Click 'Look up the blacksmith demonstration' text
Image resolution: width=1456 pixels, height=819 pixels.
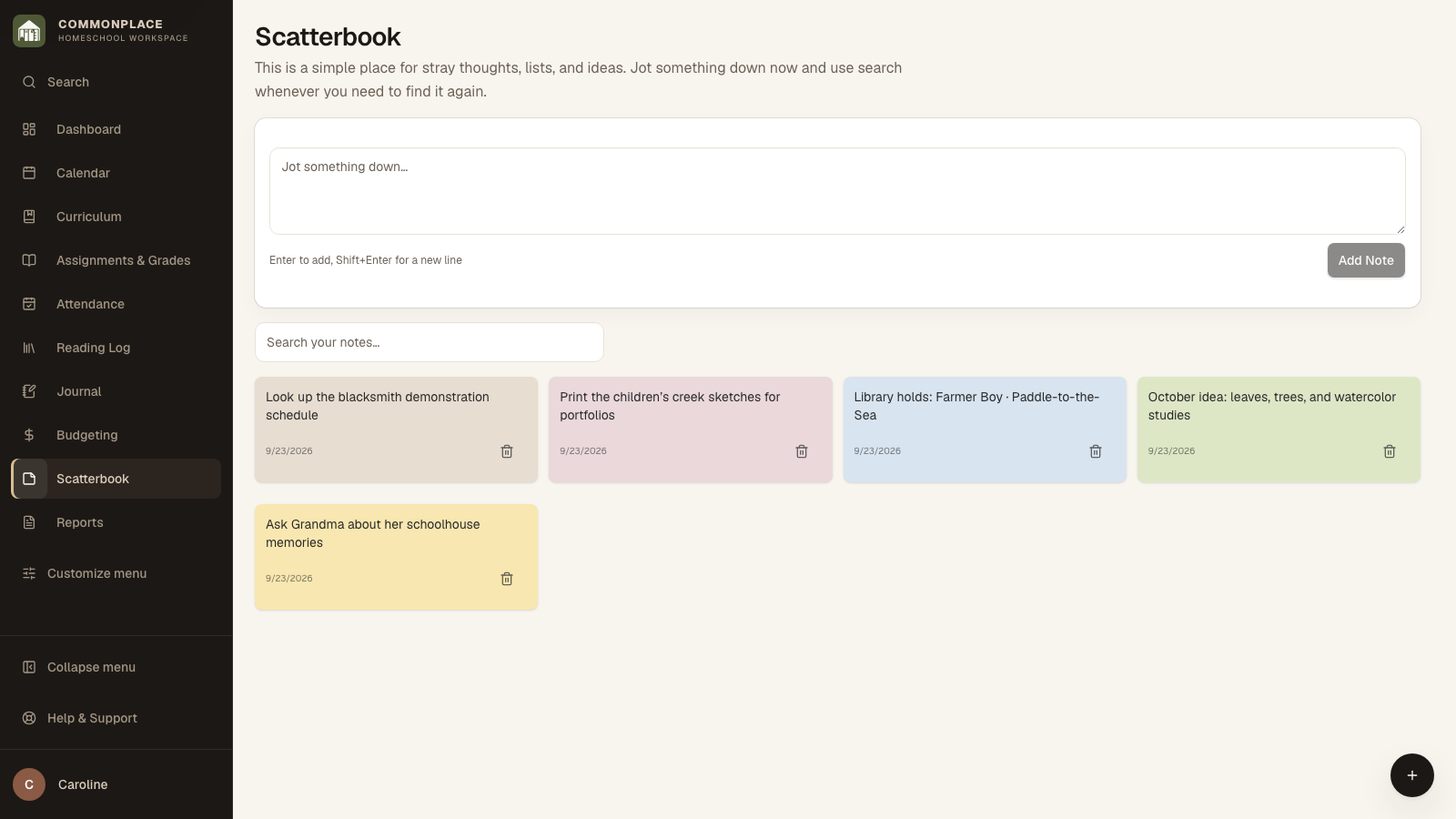pos(378,406)
